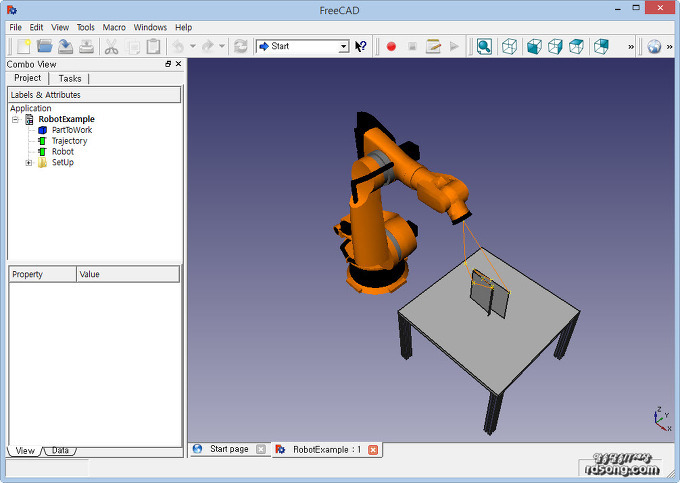This screenshot has width=680, height=483.
Task: Paste with the clipboard icon
Action: point(154,46)
